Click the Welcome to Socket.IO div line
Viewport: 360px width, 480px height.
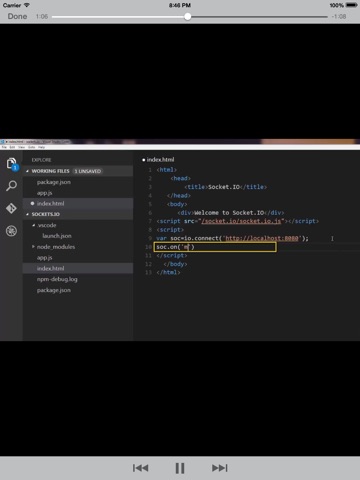(231, 213)
